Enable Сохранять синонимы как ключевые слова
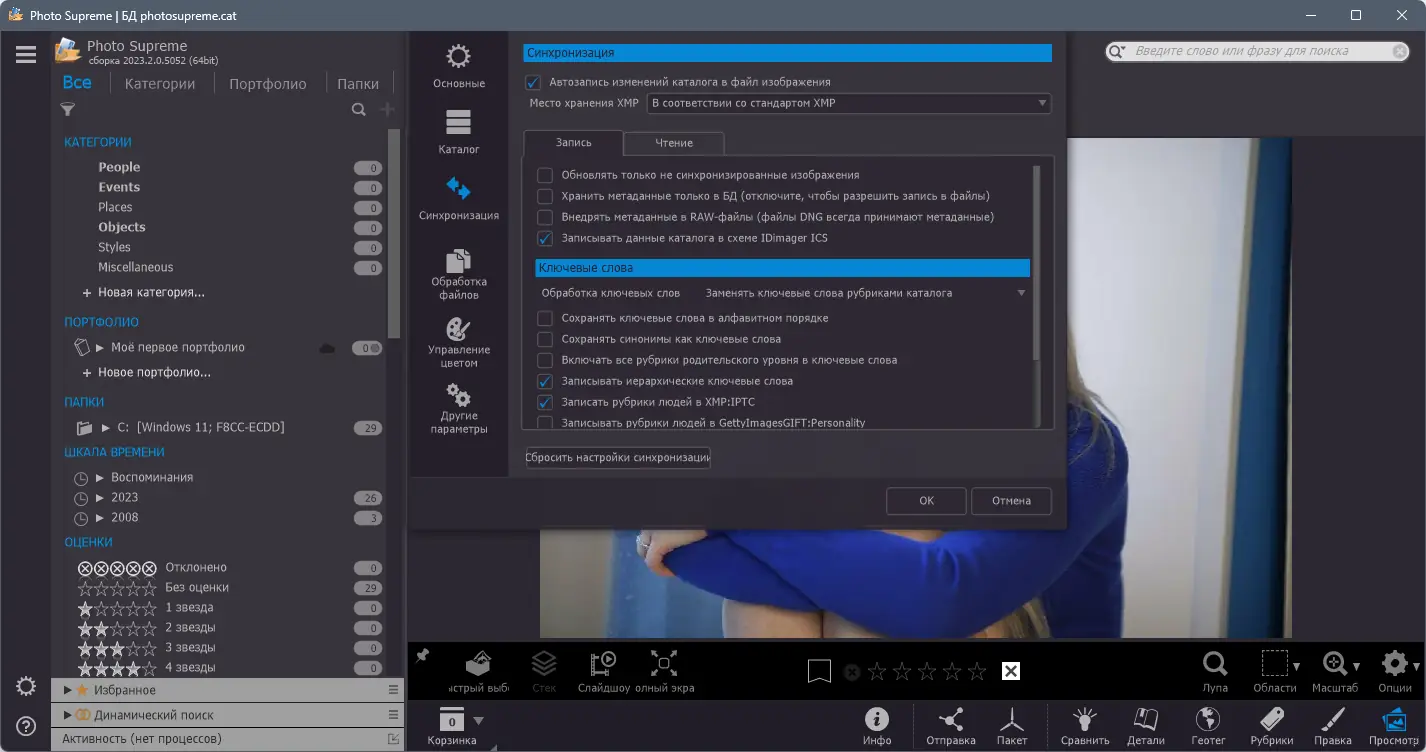 tap(545, 339)
